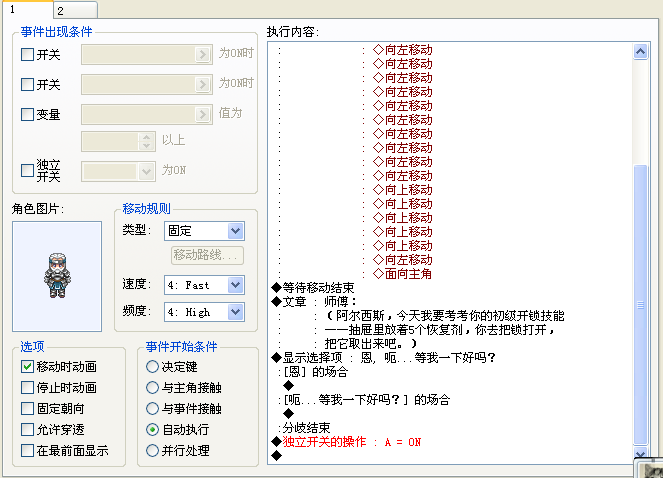Select the 阿尔西斯 text line
The height and width of the screenshot is (478, 663).
pos(444,316)
